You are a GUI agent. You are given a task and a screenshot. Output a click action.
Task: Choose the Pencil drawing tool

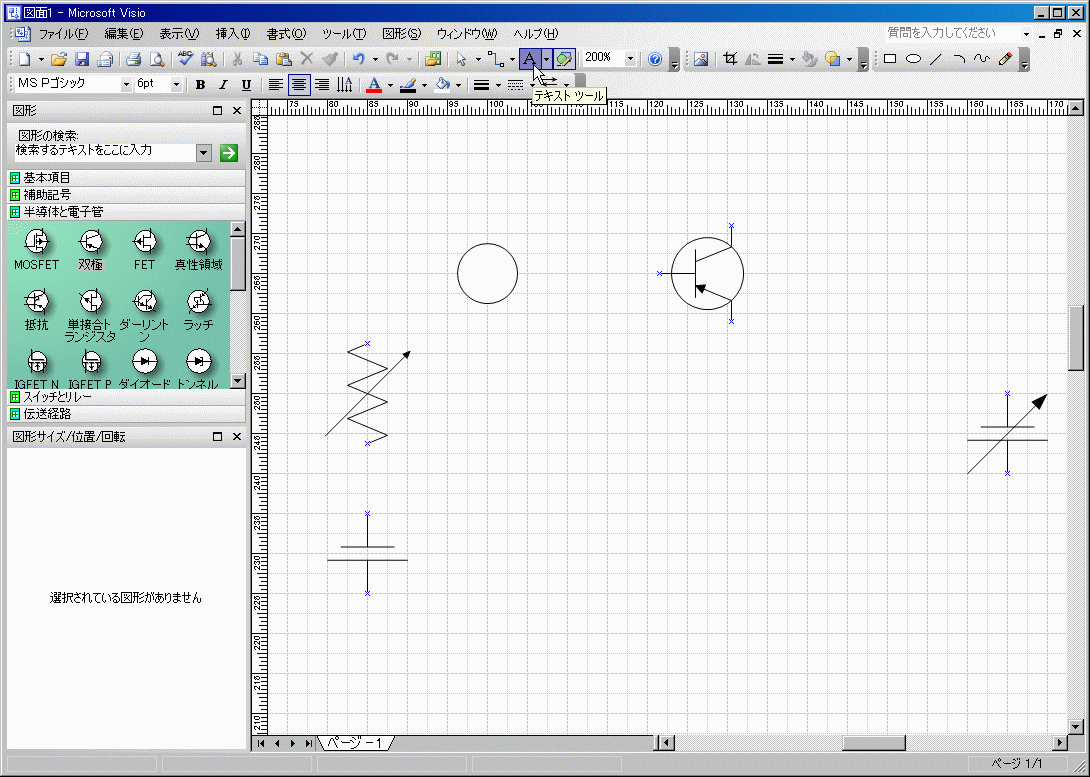coord(1005,59)
